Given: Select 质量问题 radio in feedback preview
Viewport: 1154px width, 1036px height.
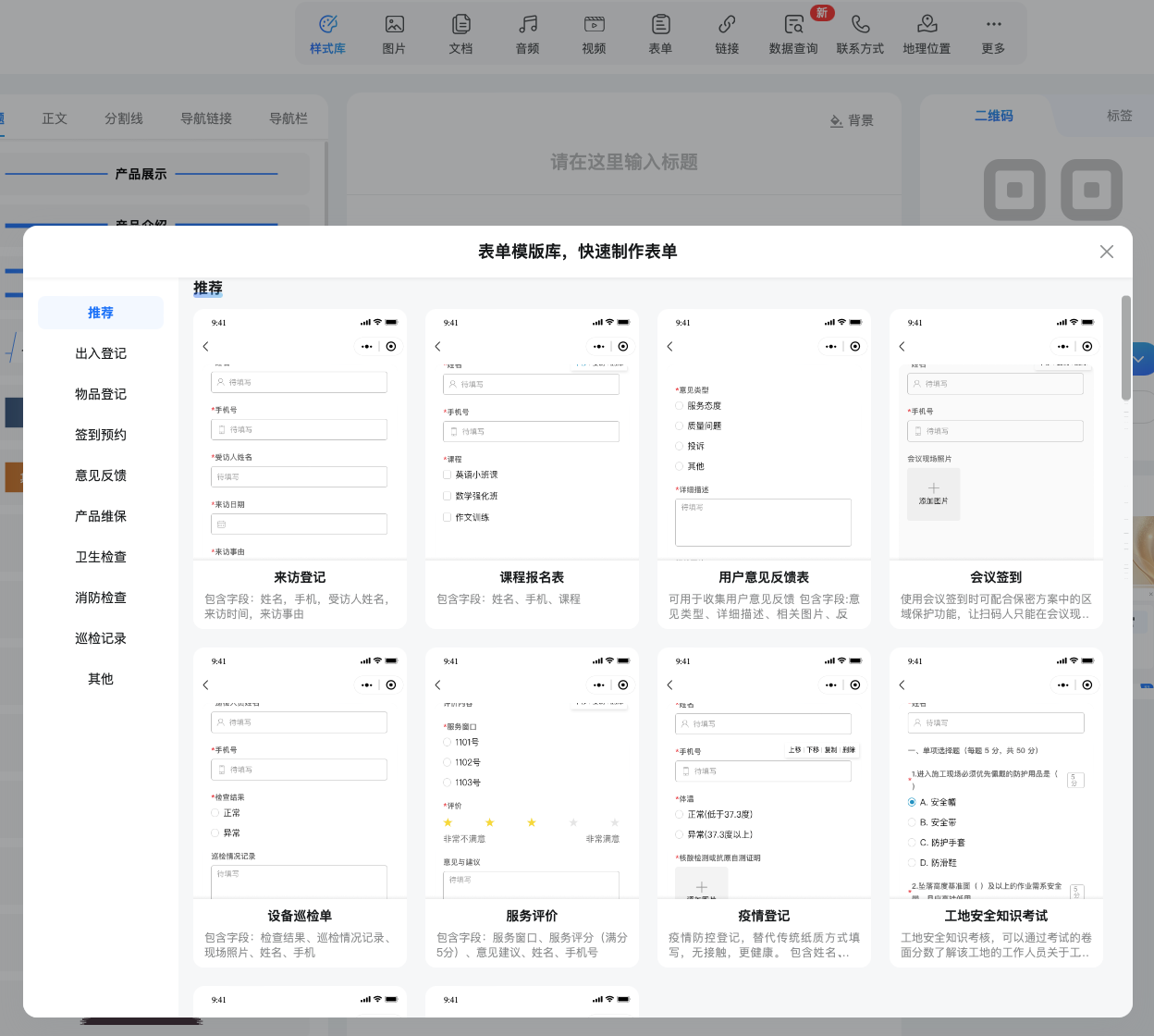Looking at the screenshot, I should [680, 425].
